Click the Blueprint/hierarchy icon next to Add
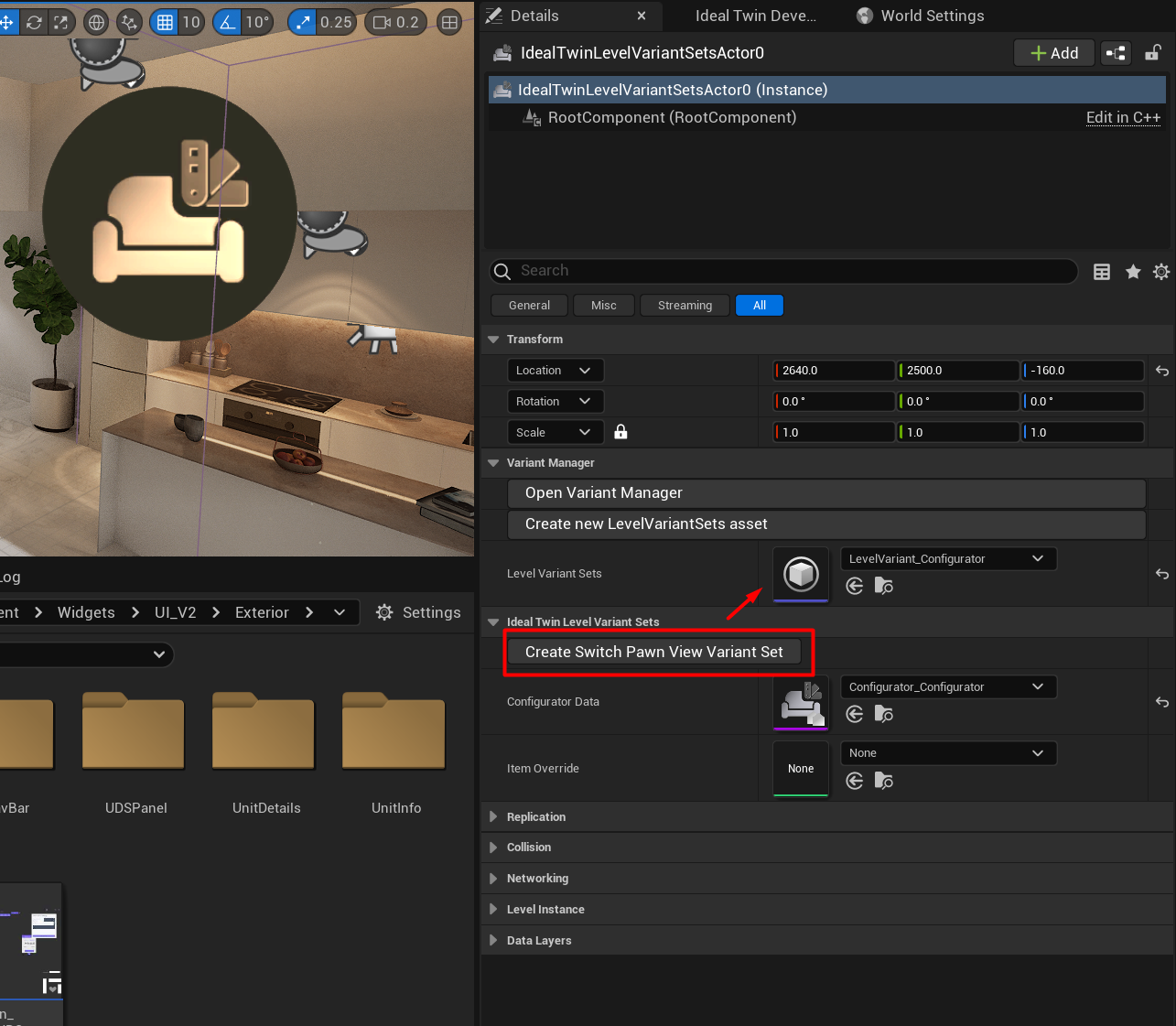This screenshot has height=1026, width=1176. [1116, 53]
